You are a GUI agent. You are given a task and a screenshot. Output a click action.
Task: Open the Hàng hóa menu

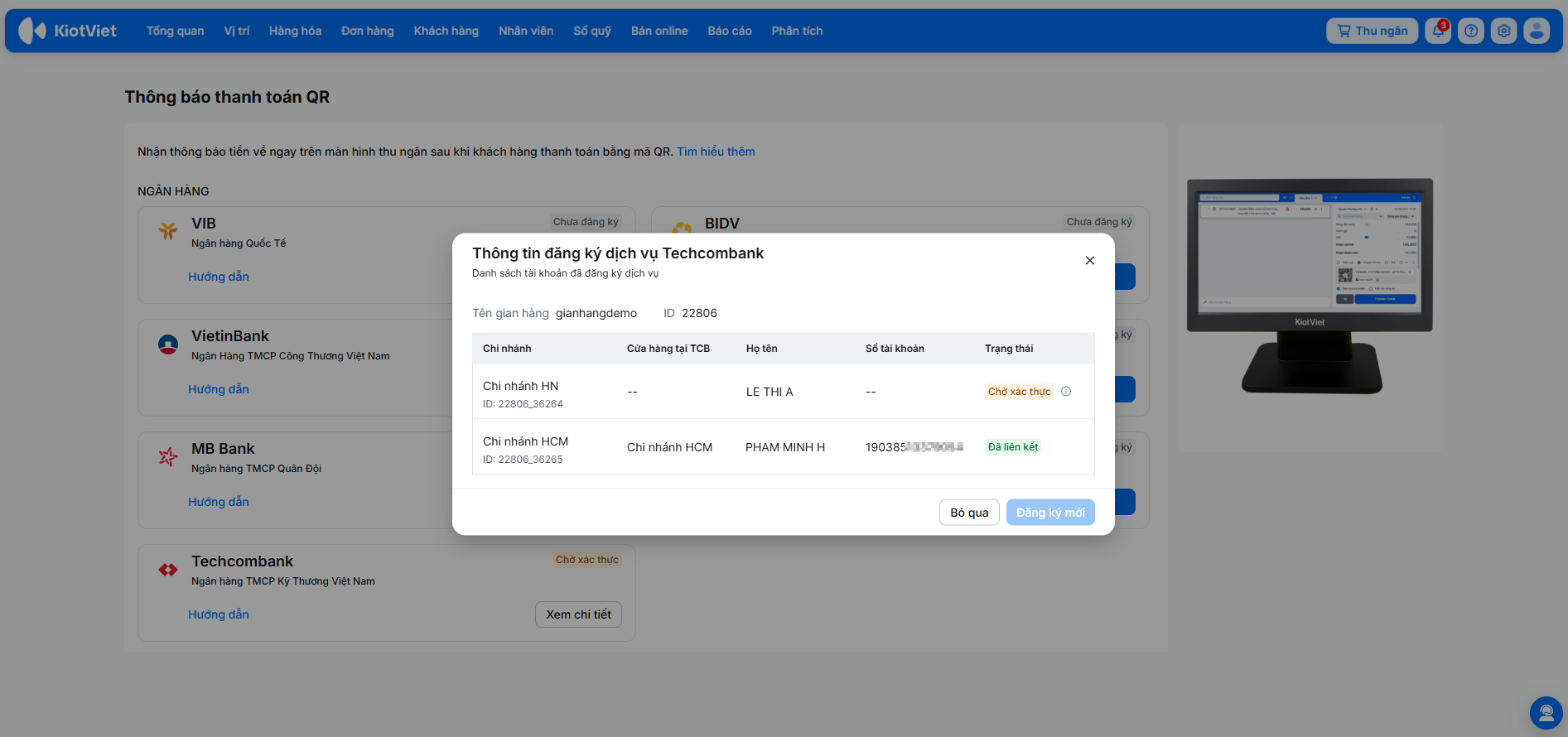click(x=295, y=31)
